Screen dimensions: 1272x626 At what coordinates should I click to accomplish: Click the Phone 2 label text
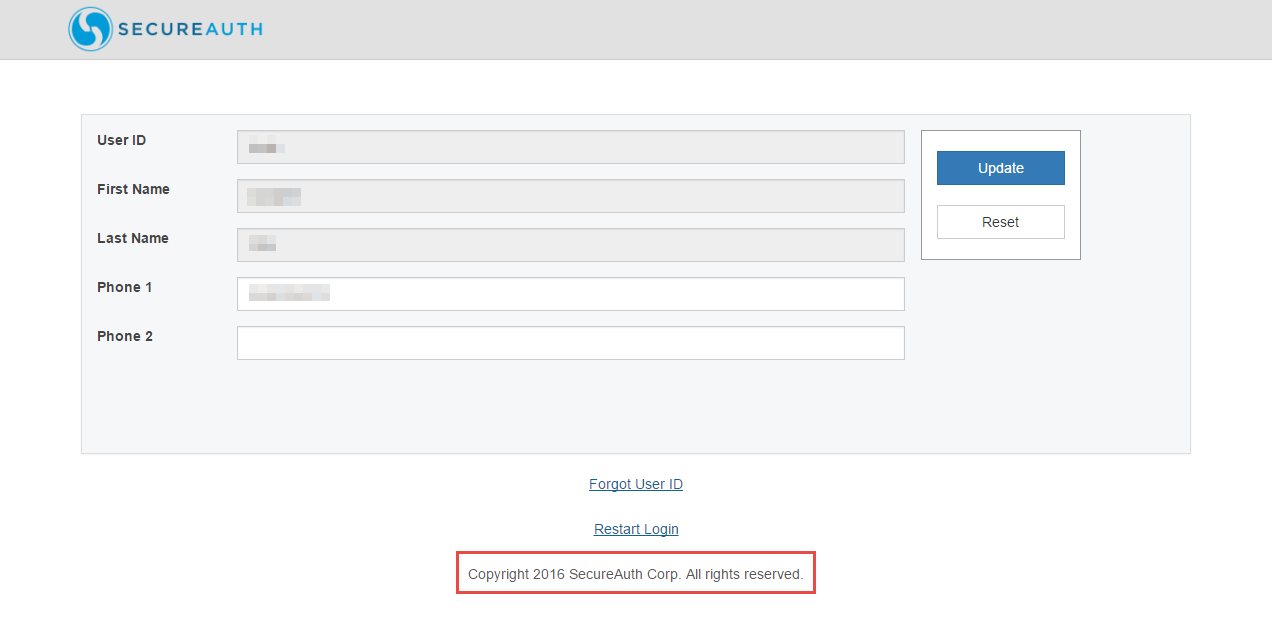click(x=124, y=336)
